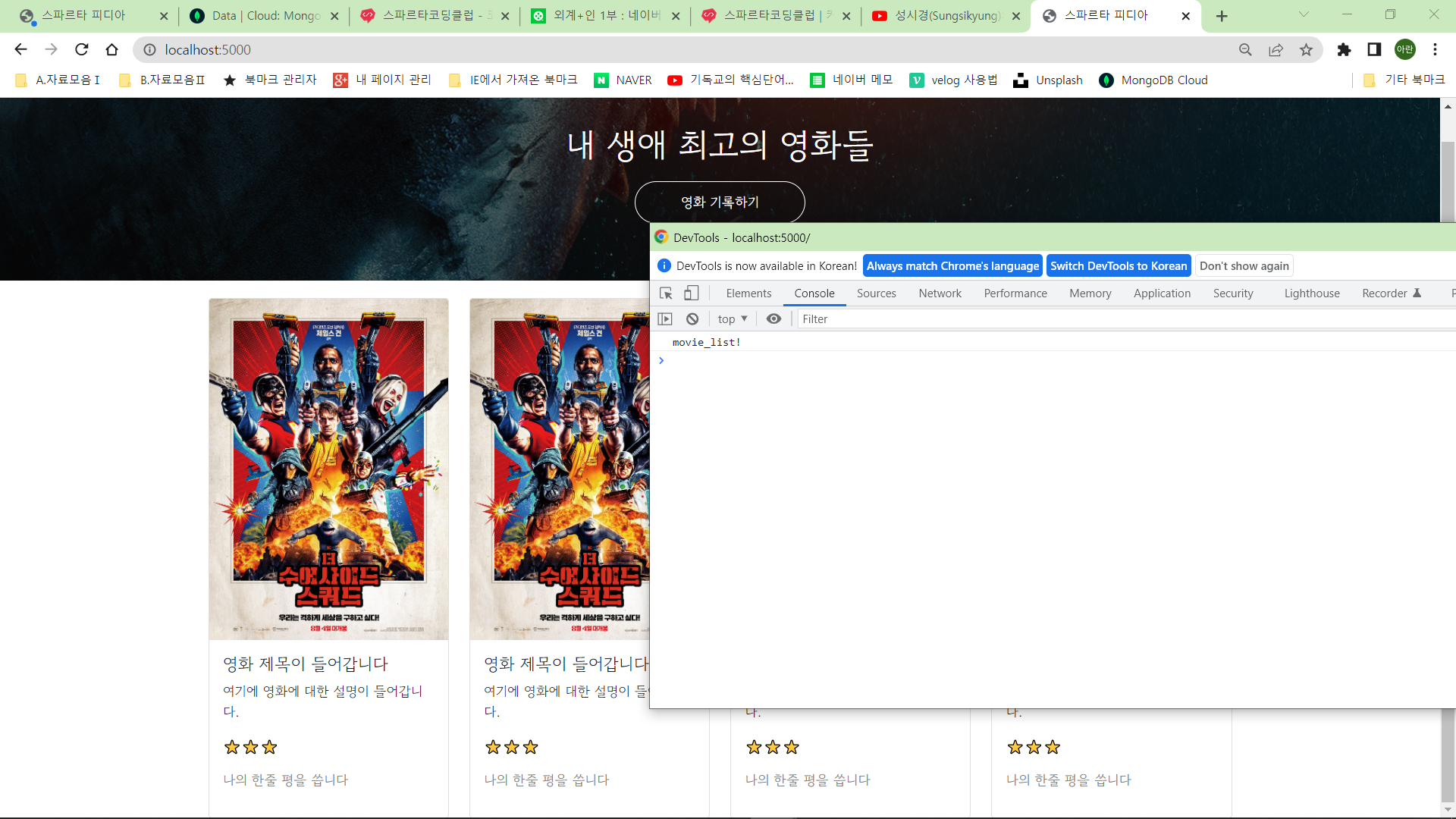1456x819 pixels.
Task: Open the tab search chevron
Action: (x=1304, y=14)
